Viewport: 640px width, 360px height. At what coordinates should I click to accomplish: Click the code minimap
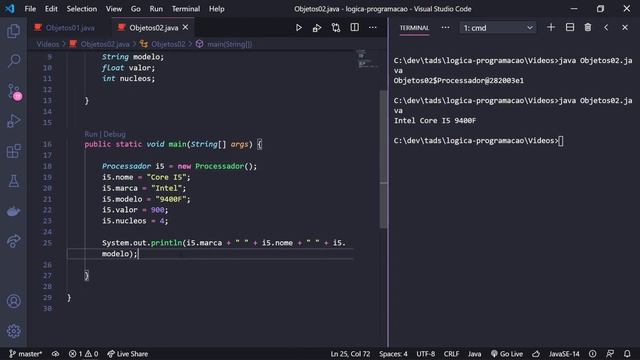tap(367, 59)
